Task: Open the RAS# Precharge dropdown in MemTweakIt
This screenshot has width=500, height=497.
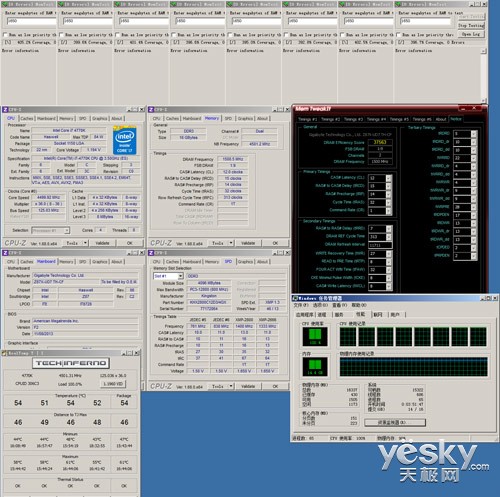Action: [x=388, y=194]
